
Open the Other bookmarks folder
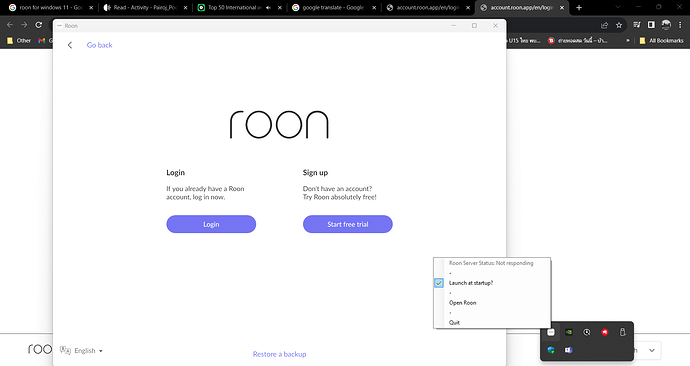19,40
